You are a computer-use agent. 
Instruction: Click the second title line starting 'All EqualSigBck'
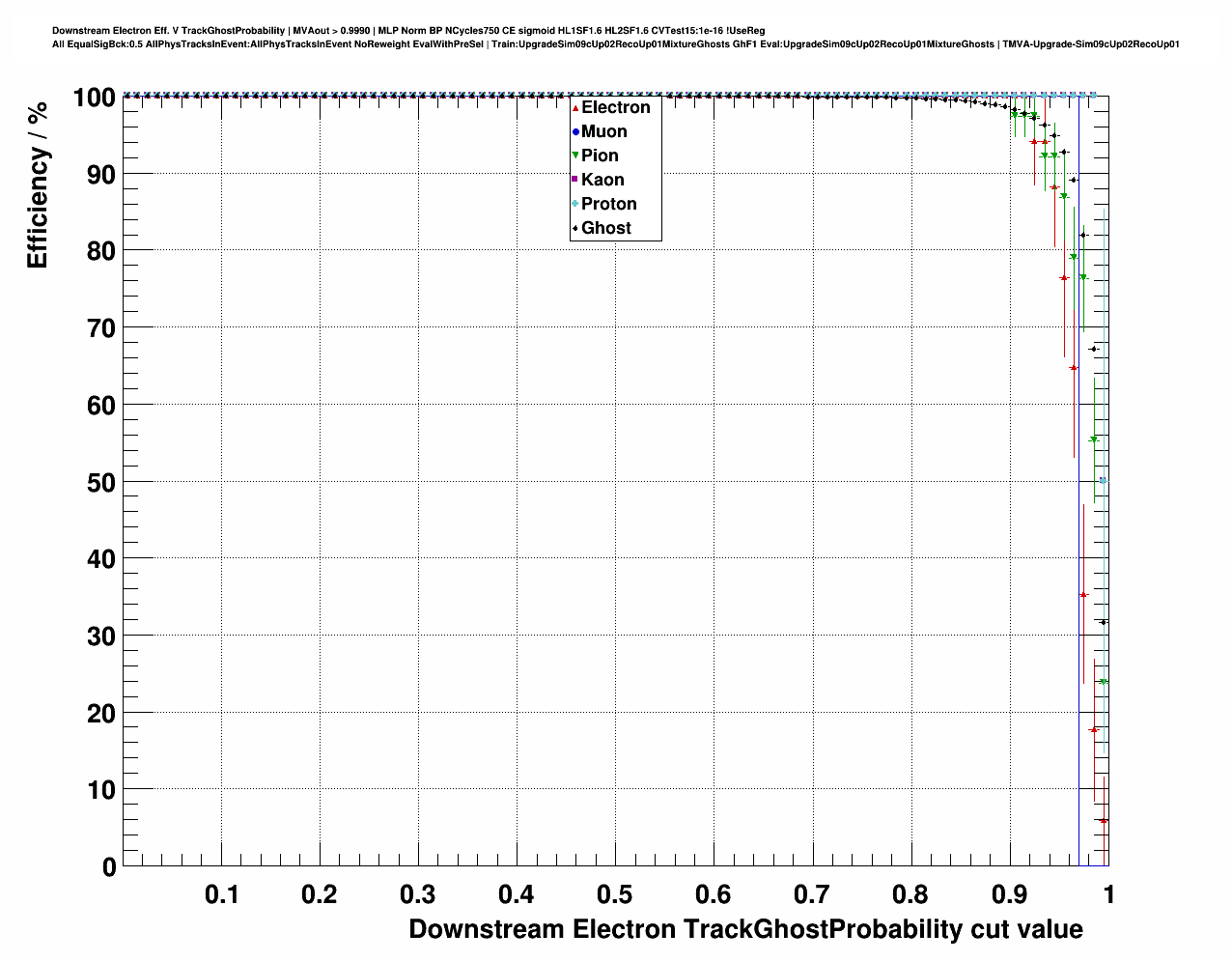point(615,44)
